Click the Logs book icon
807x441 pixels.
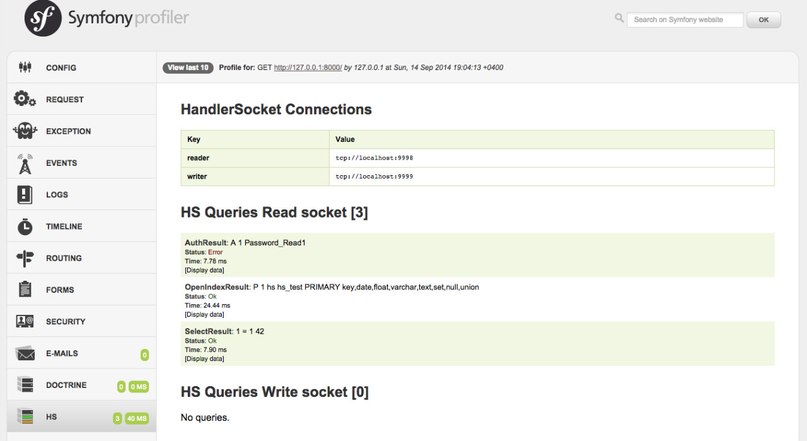click(24, 195)
